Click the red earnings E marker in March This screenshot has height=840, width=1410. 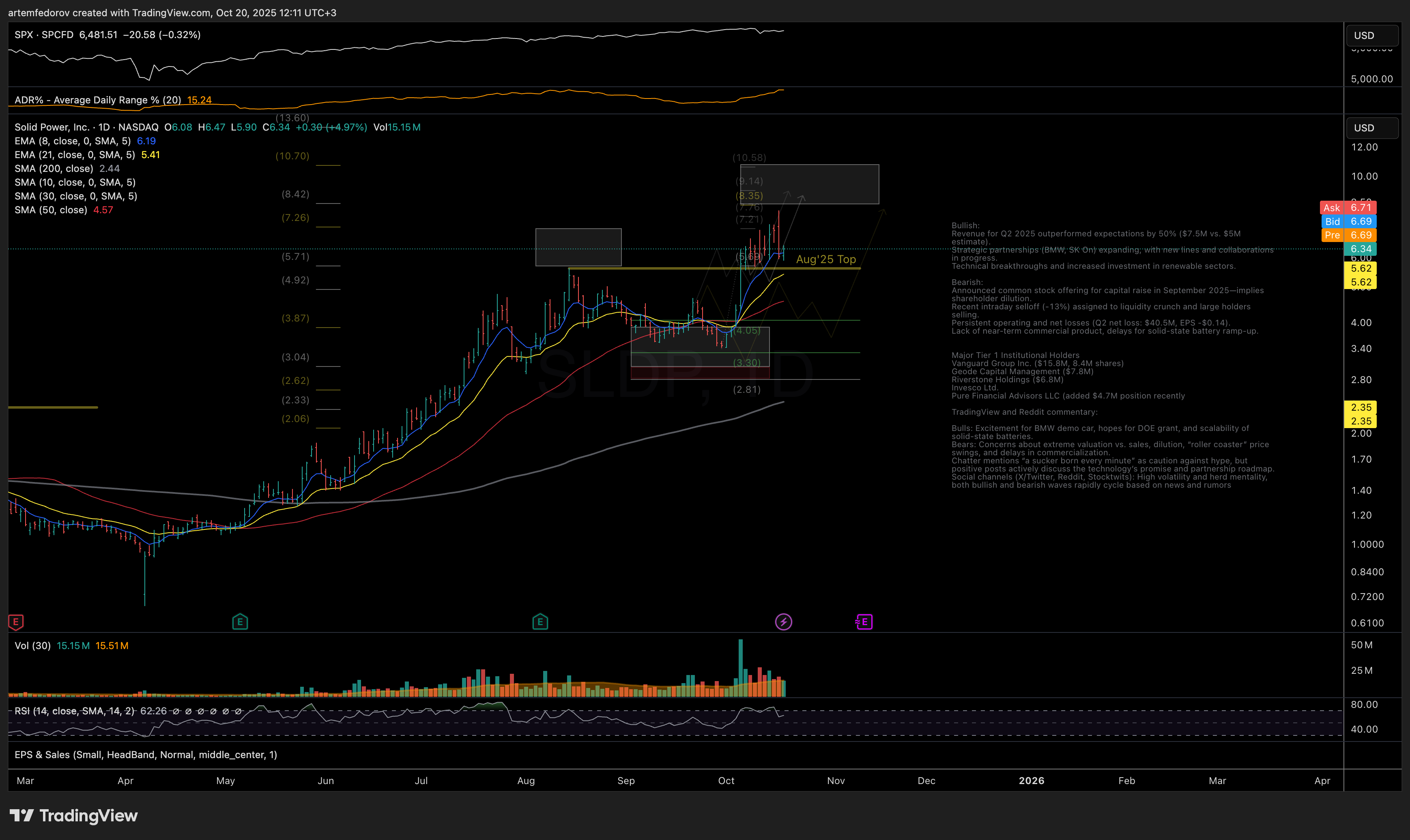coord(16,622)
